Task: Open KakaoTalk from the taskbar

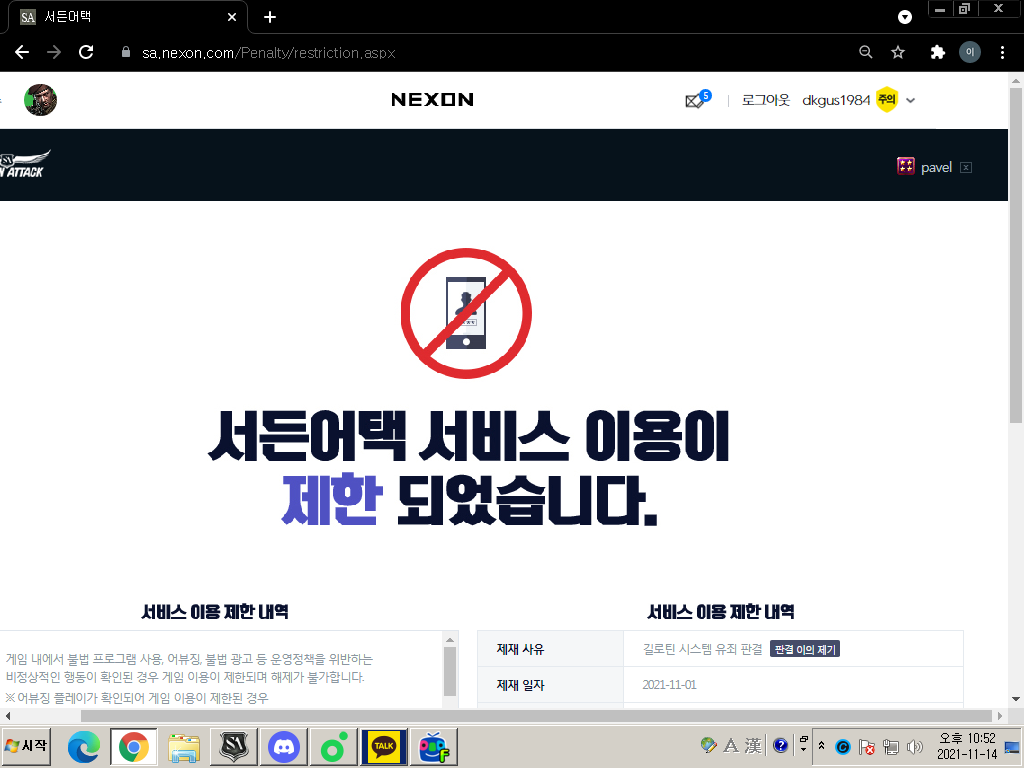Action: [384, 746]
